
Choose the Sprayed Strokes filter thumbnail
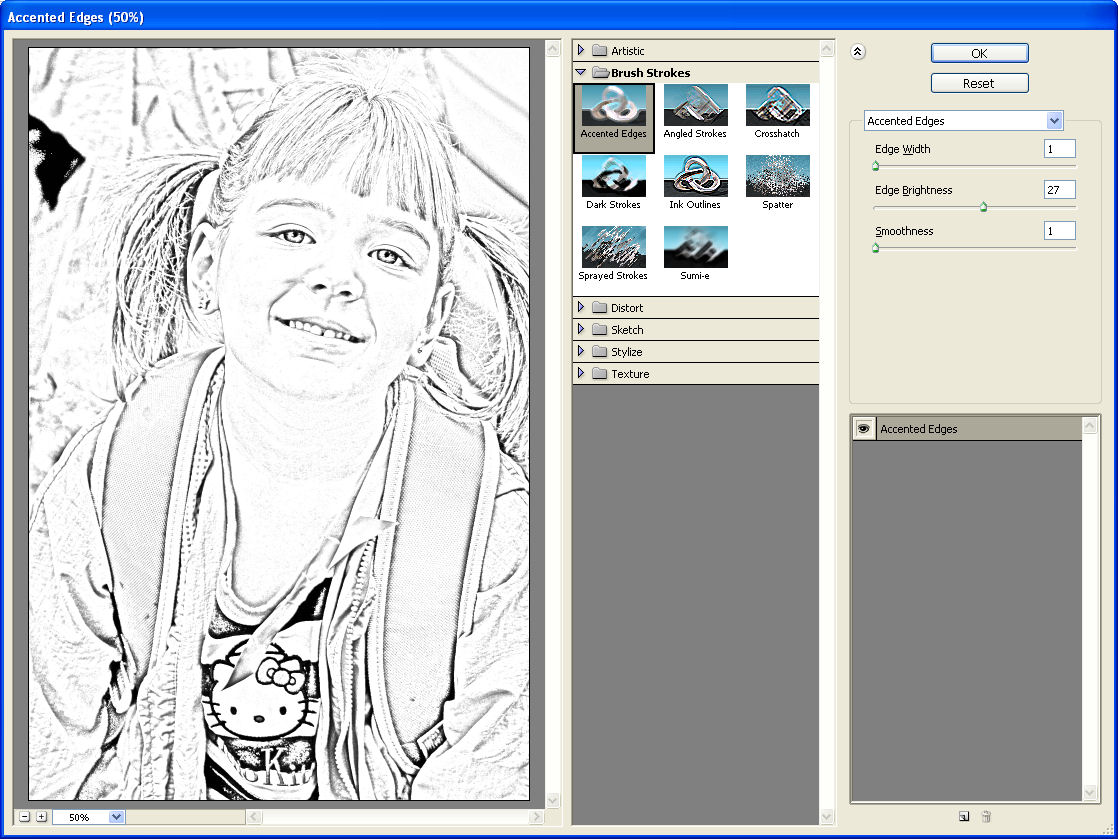point(613,247)
